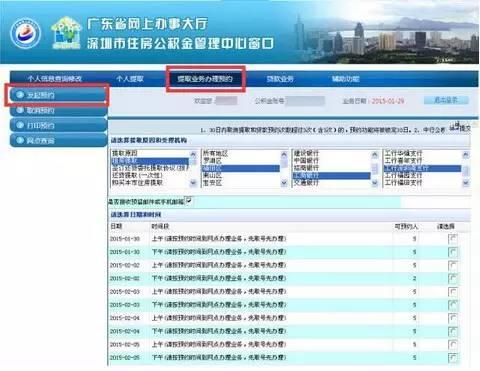Select 工行喜年支行 in the branch list
Image resolution: width=480 pixels, height=371 pixels.
[403, 161]
